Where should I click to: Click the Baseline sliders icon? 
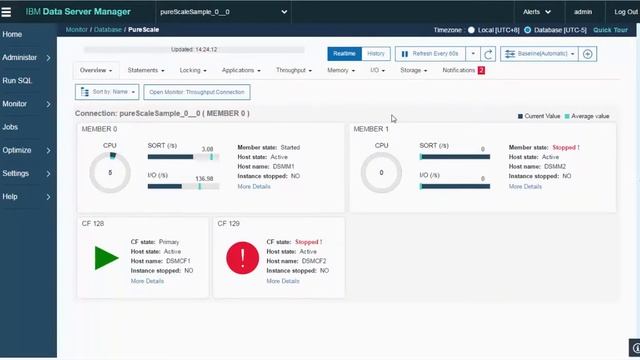(510, 54)
